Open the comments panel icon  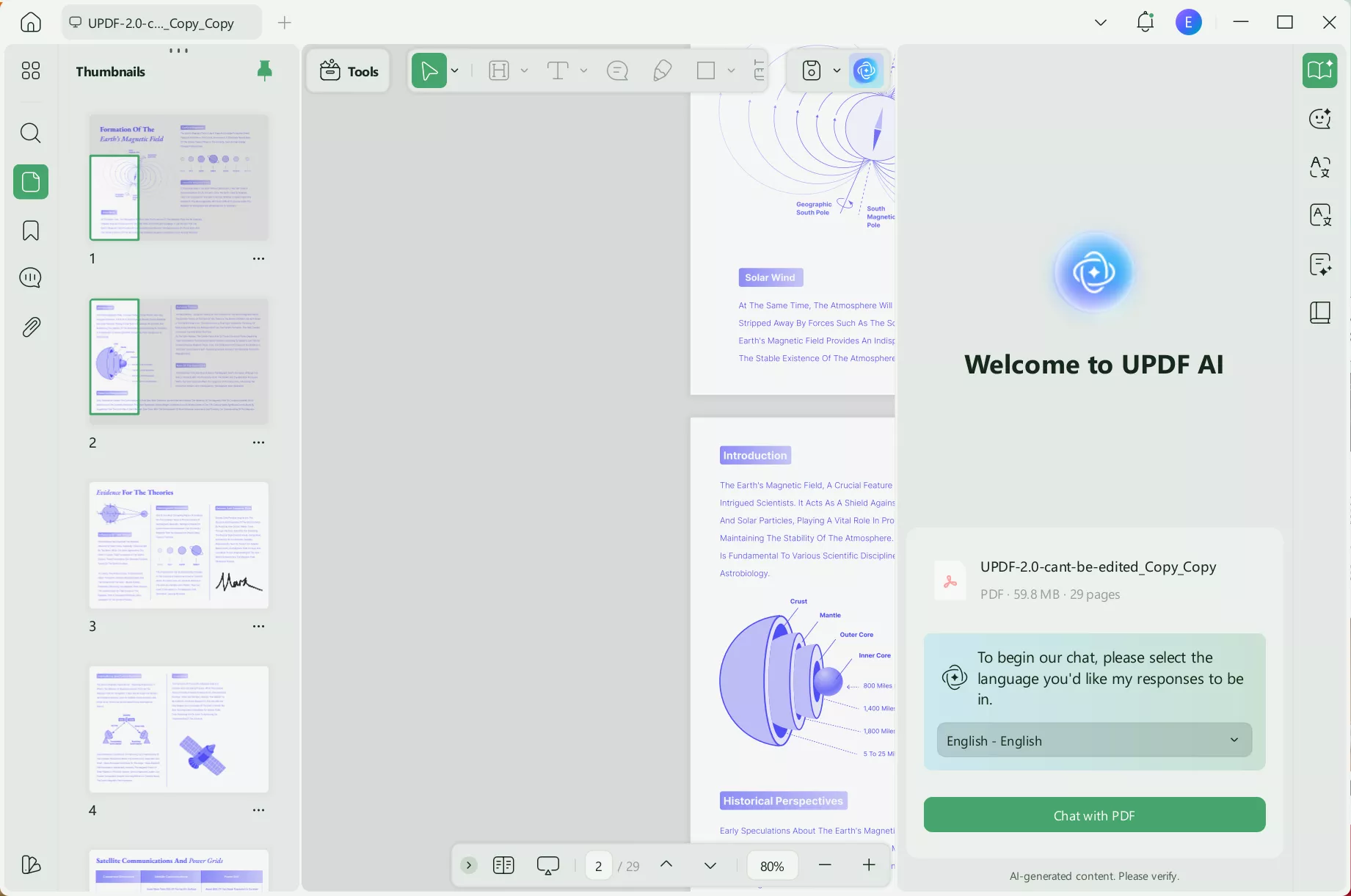pos(31,278)
